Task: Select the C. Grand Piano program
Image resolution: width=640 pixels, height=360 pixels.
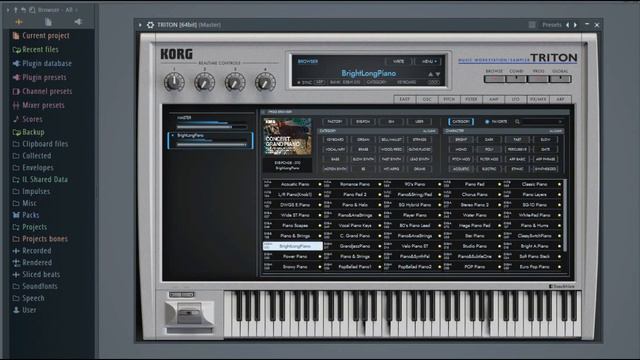Action: 354,236
